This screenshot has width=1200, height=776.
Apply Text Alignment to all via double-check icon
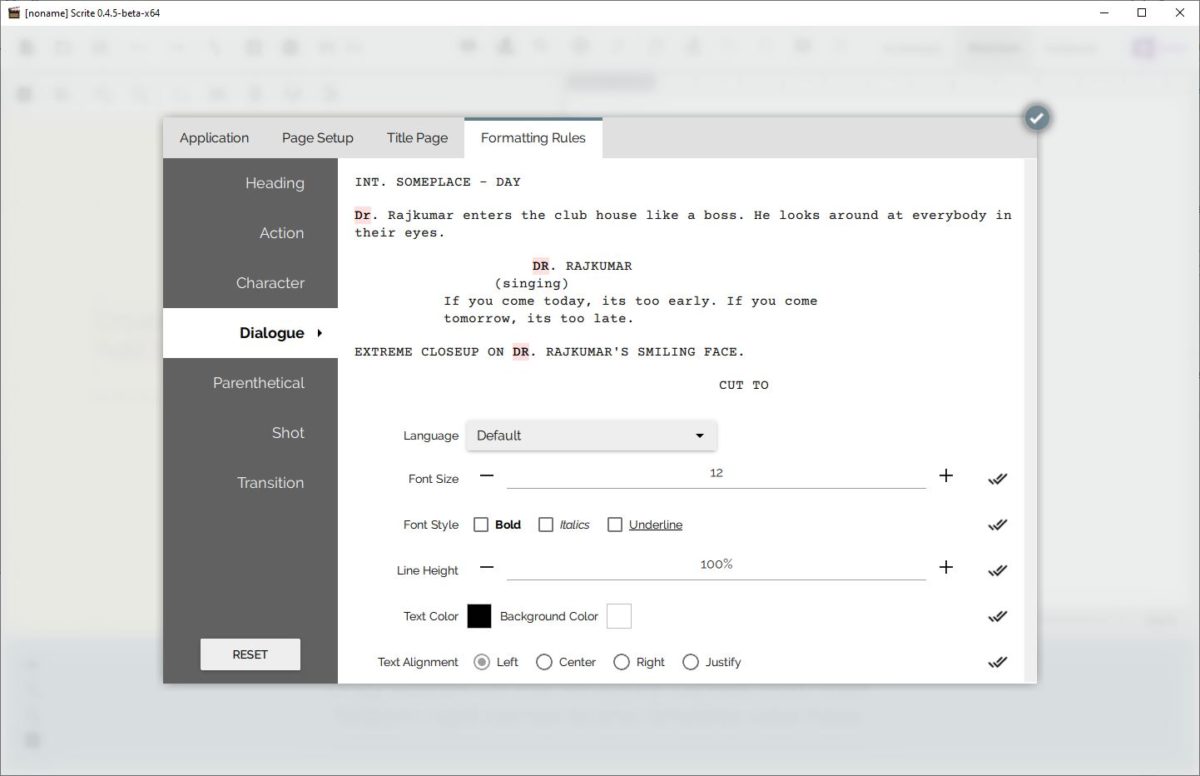click(x=997, y=662)
